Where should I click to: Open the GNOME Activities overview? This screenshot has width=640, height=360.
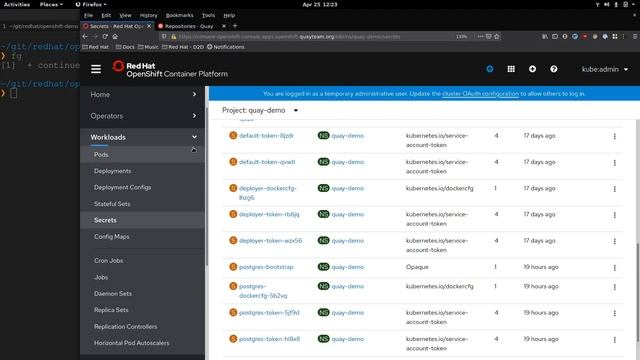click(17, 4)
